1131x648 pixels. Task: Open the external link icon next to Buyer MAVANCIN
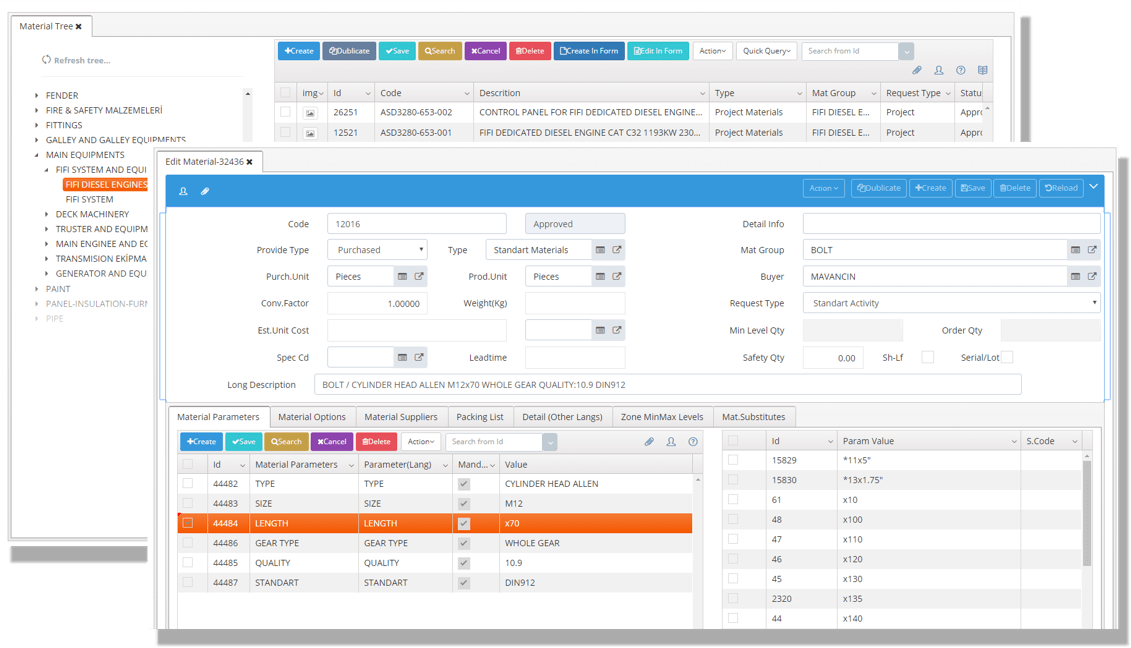(x=1092, y=277)
